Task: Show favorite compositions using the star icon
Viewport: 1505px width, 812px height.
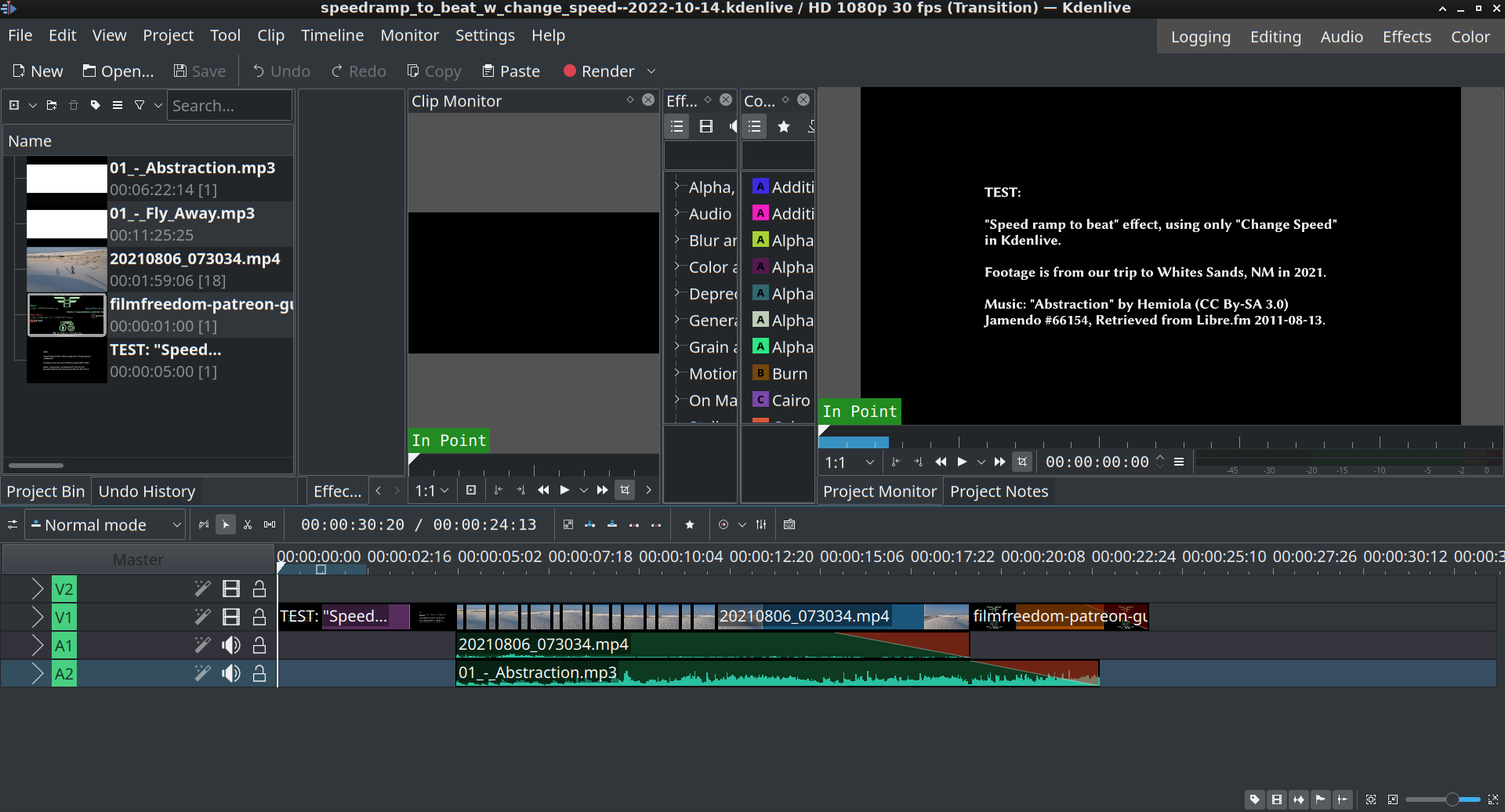Action: 783,127
